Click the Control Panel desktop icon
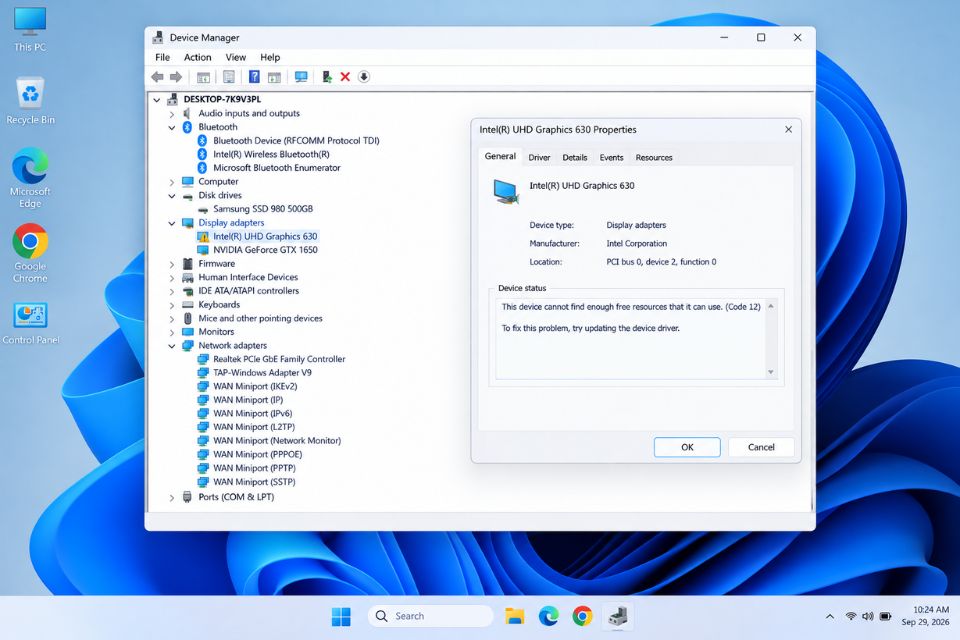The height and width of the screenshot is (640, 960). [30, 323]
